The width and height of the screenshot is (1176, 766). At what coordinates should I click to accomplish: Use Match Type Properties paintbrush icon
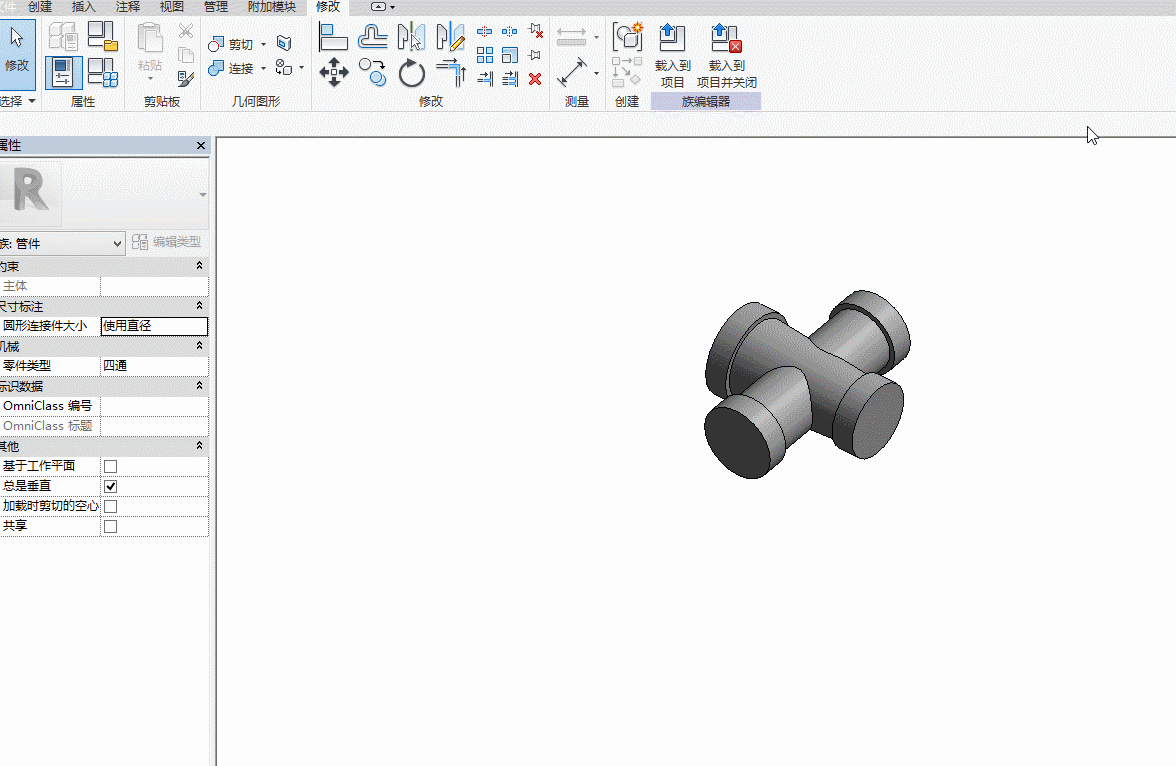(186, 78)
